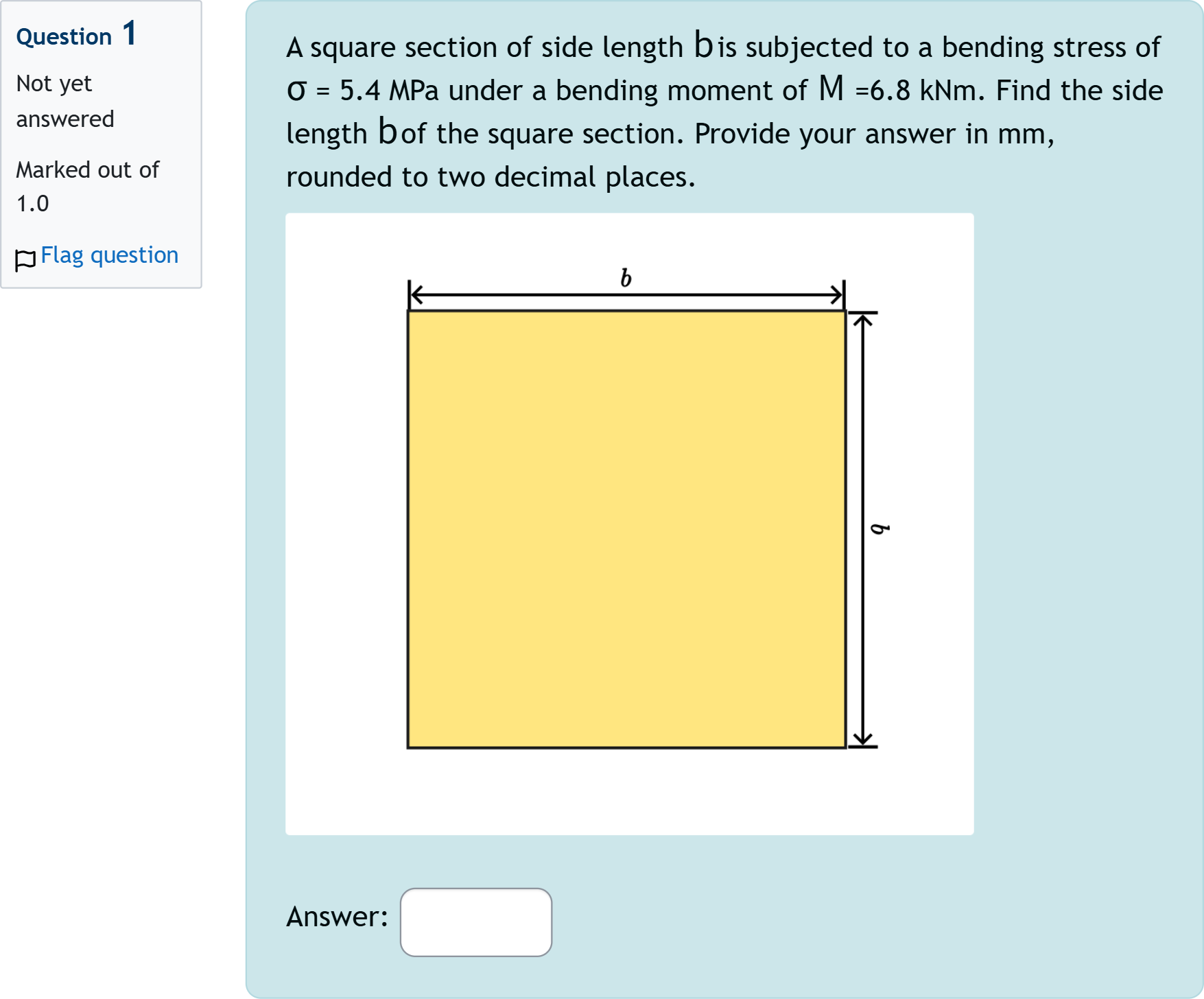Viewport: 1204px width, 999px height.
Task: Expand the Question 1 information box
Action: 102,144
